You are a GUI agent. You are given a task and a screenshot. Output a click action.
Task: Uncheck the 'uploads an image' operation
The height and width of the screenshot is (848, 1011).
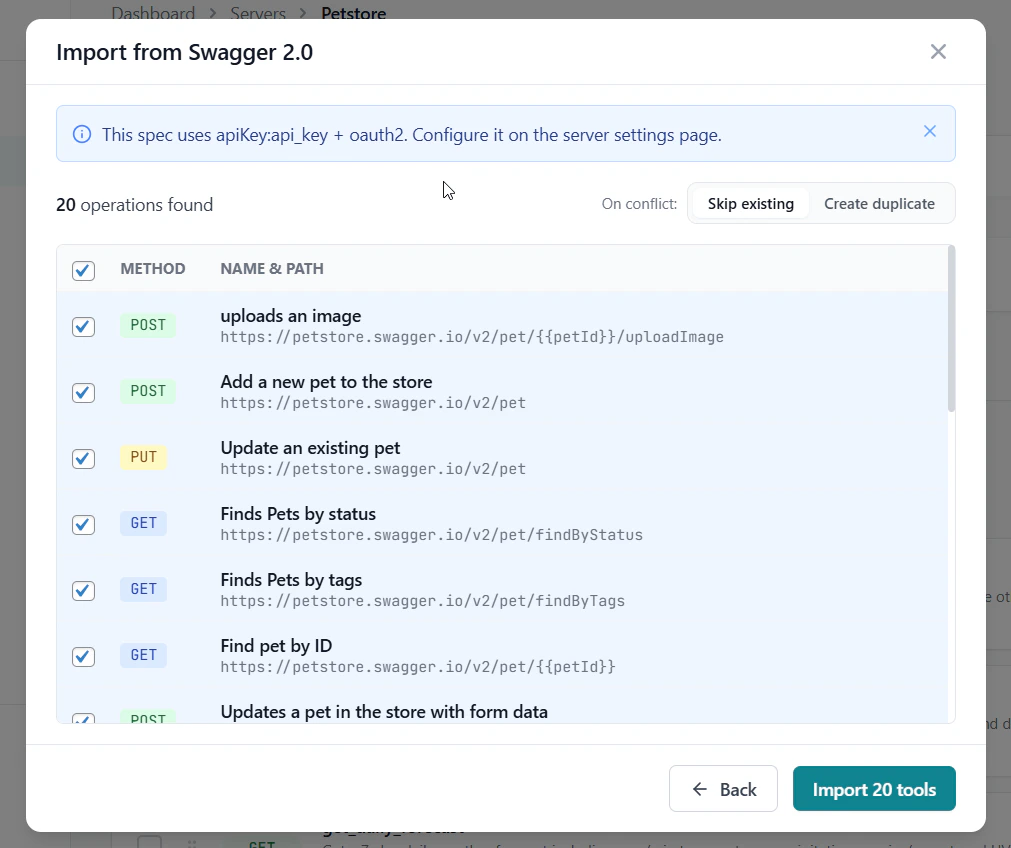click(83, 326)
